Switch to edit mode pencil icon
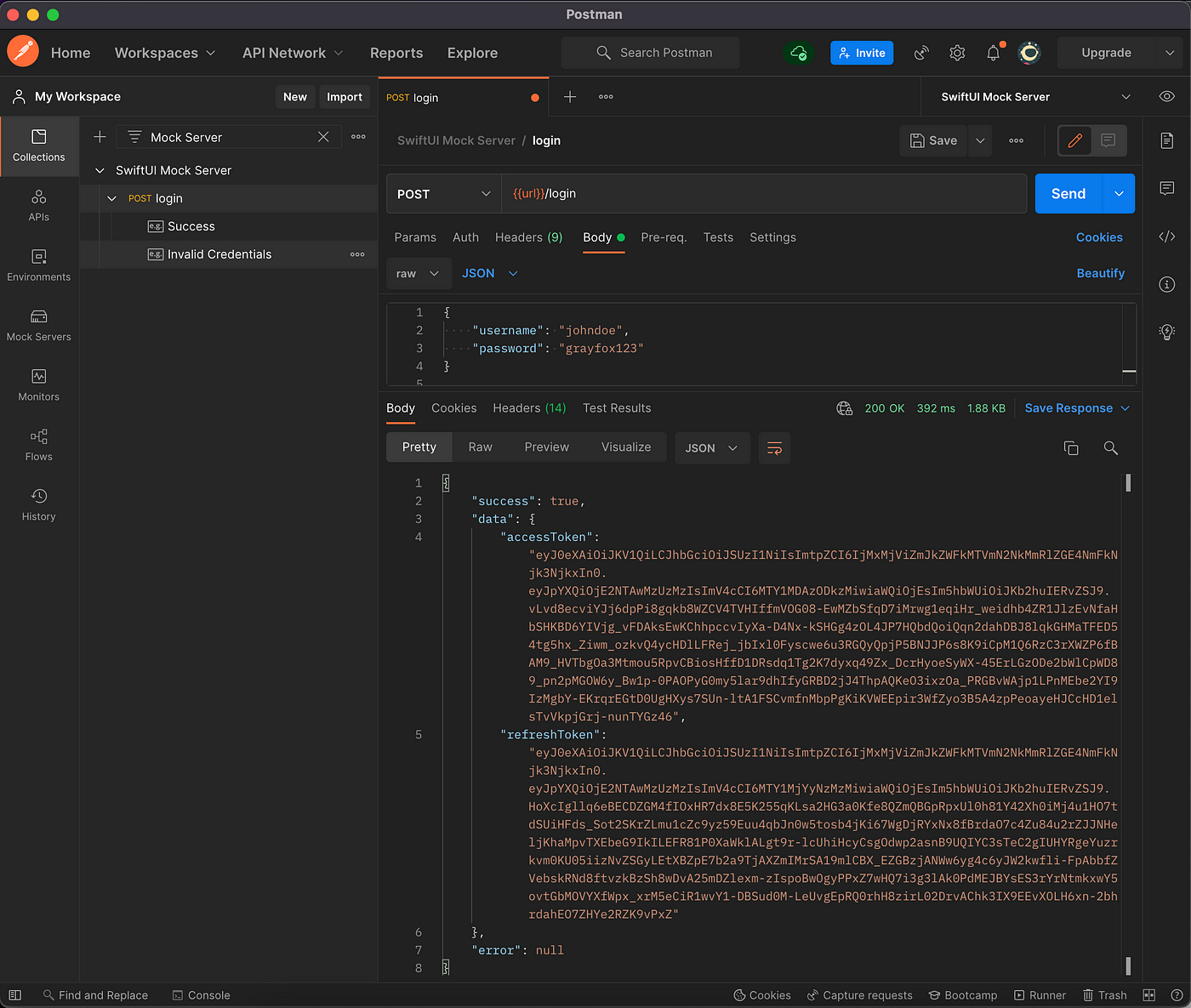 point(1075,140)
